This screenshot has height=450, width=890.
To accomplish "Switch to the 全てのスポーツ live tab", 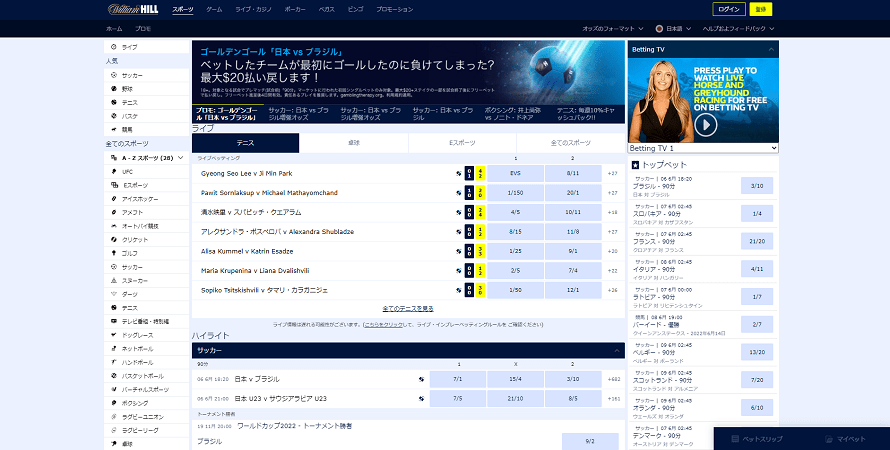I will 570,143.
